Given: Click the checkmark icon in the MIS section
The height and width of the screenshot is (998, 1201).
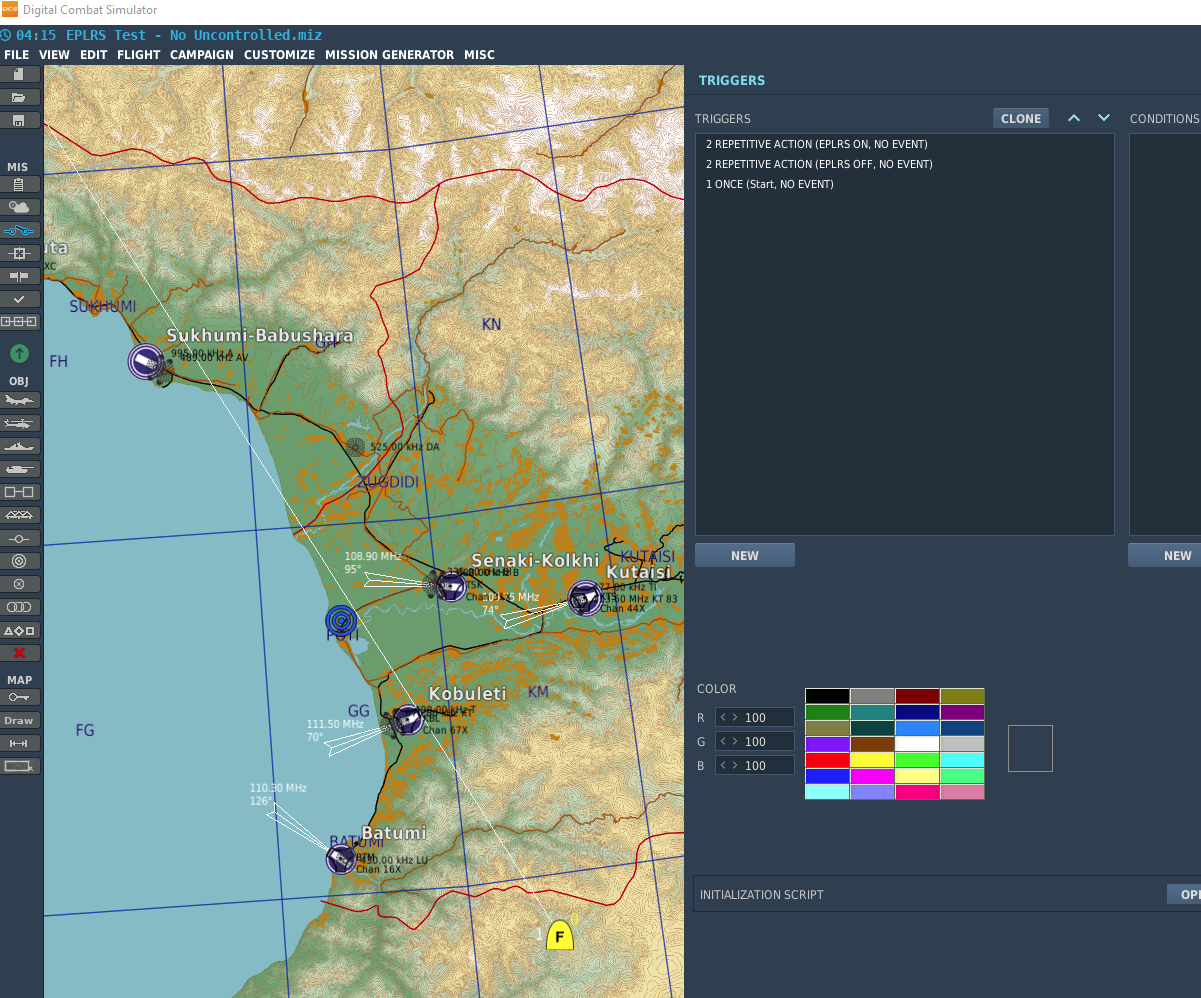Looking at the screenshot, I should tap(20, 299).
